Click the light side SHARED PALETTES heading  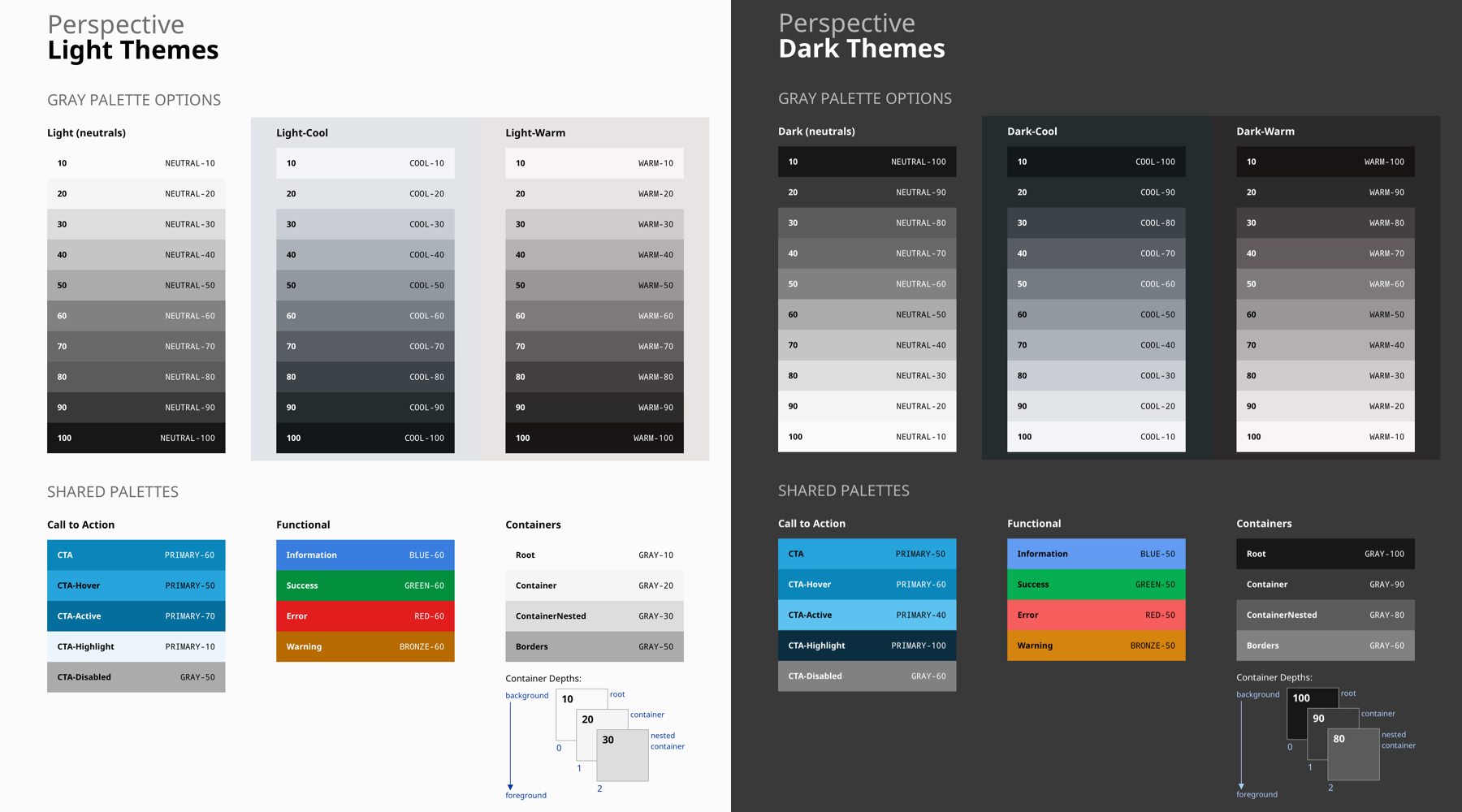tap(113, 492)
